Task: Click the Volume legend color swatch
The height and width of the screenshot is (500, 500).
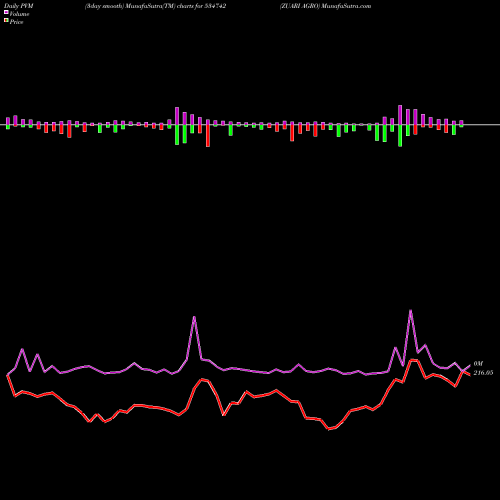Action: tap(6, 13)
